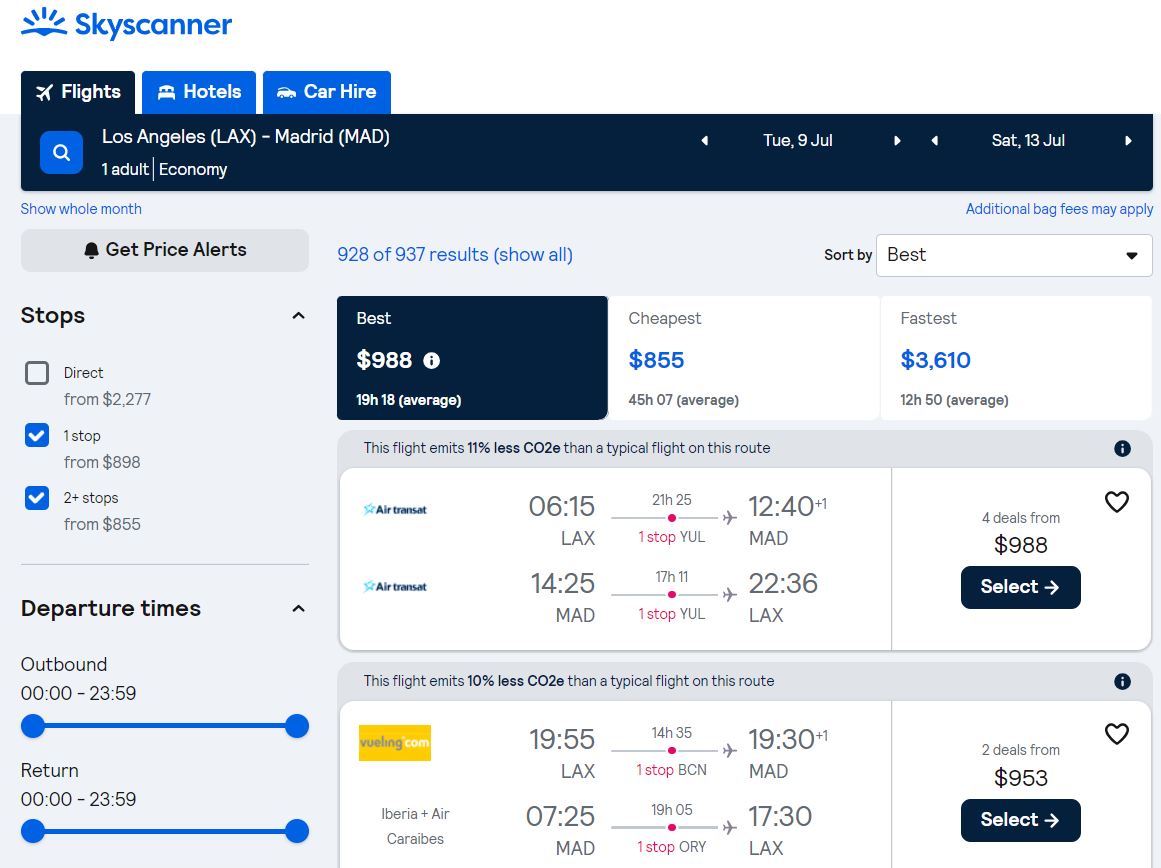Click the Vueling airline logo
The height and width of the screenshot is (868, 1161).
pos(395,743)
